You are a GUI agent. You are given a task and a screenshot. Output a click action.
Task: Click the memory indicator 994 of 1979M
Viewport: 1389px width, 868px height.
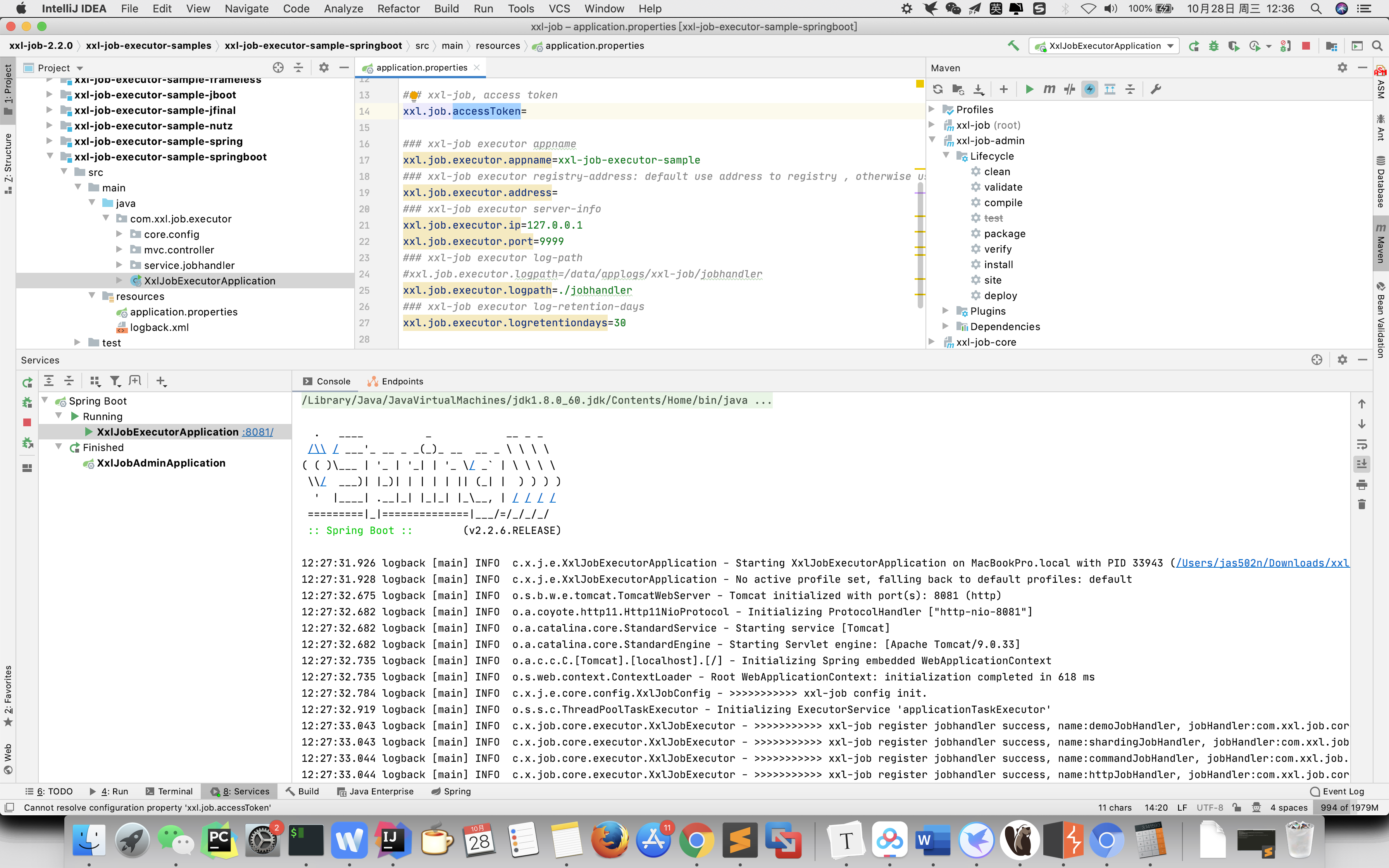click(1349, 807)
